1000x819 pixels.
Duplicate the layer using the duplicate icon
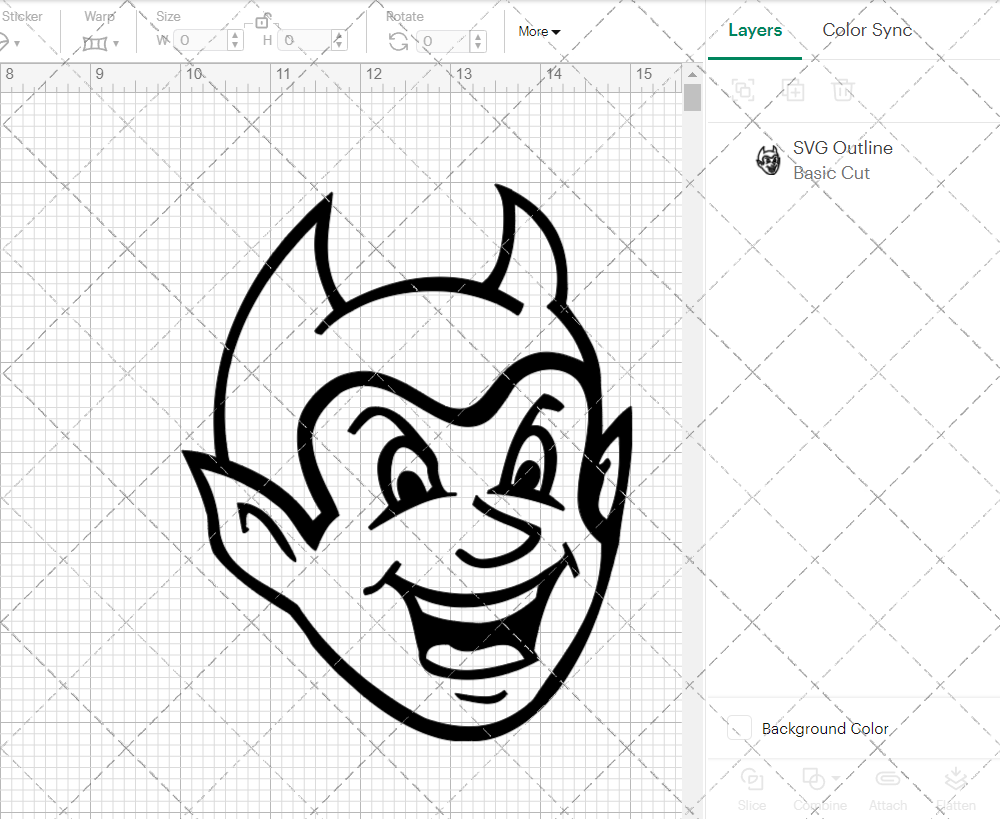coord(794,90)
